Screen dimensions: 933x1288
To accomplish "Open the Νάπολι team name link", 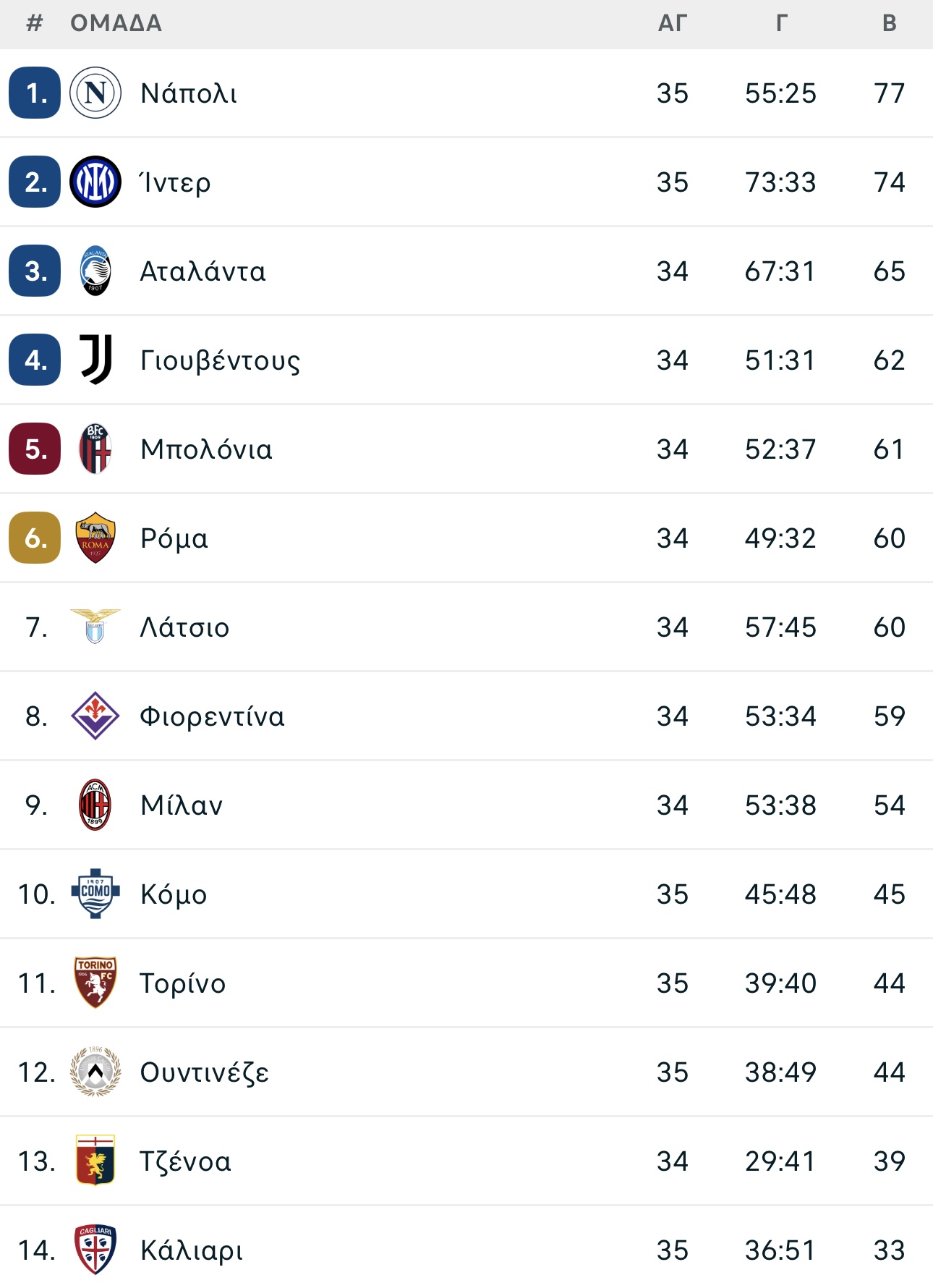I will click(189, 93).
